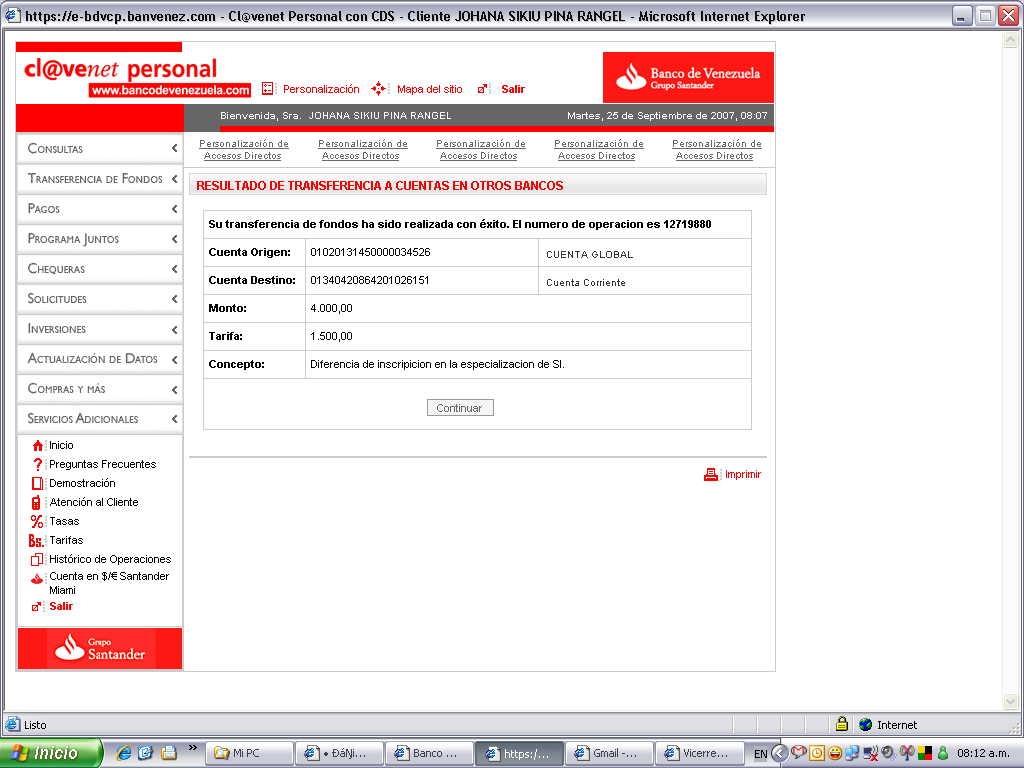Click the Grupo Santander footer logo
Image resolution: width=1024 pixels, height=768 pixels.
100,648
